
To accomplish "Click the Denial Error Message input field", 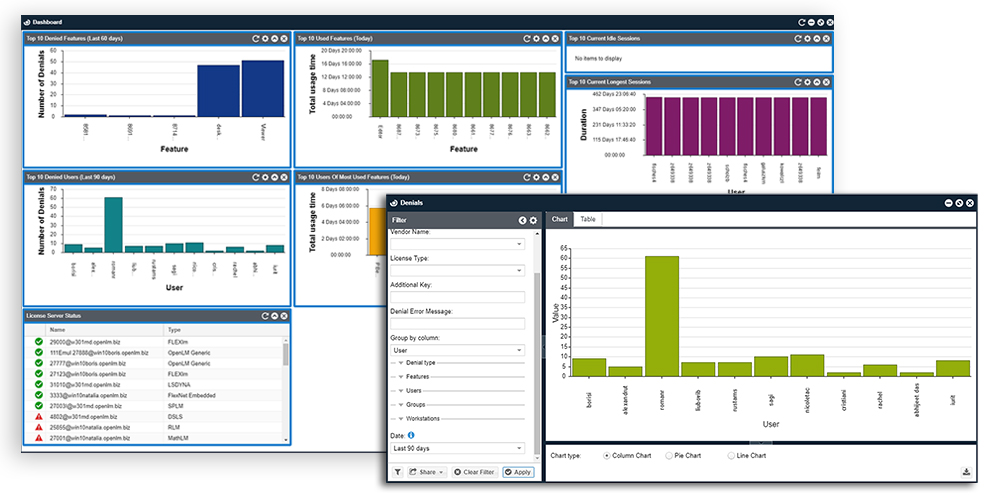I will click(x=457, y=324).
